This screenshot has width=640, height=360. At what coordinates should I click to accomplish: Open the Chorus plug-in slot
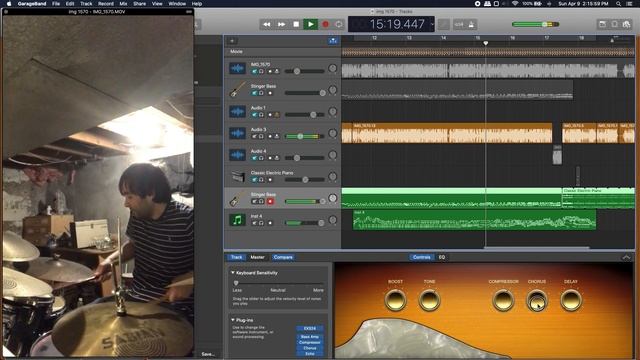[x=310, y=348]
